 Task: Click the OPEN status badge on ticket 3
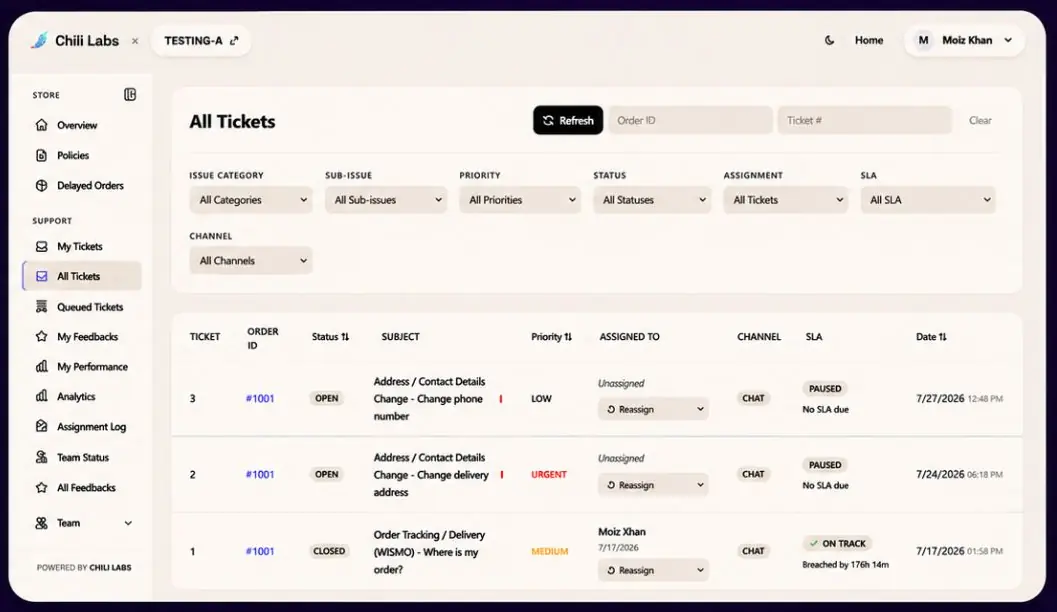coord(327,398)
